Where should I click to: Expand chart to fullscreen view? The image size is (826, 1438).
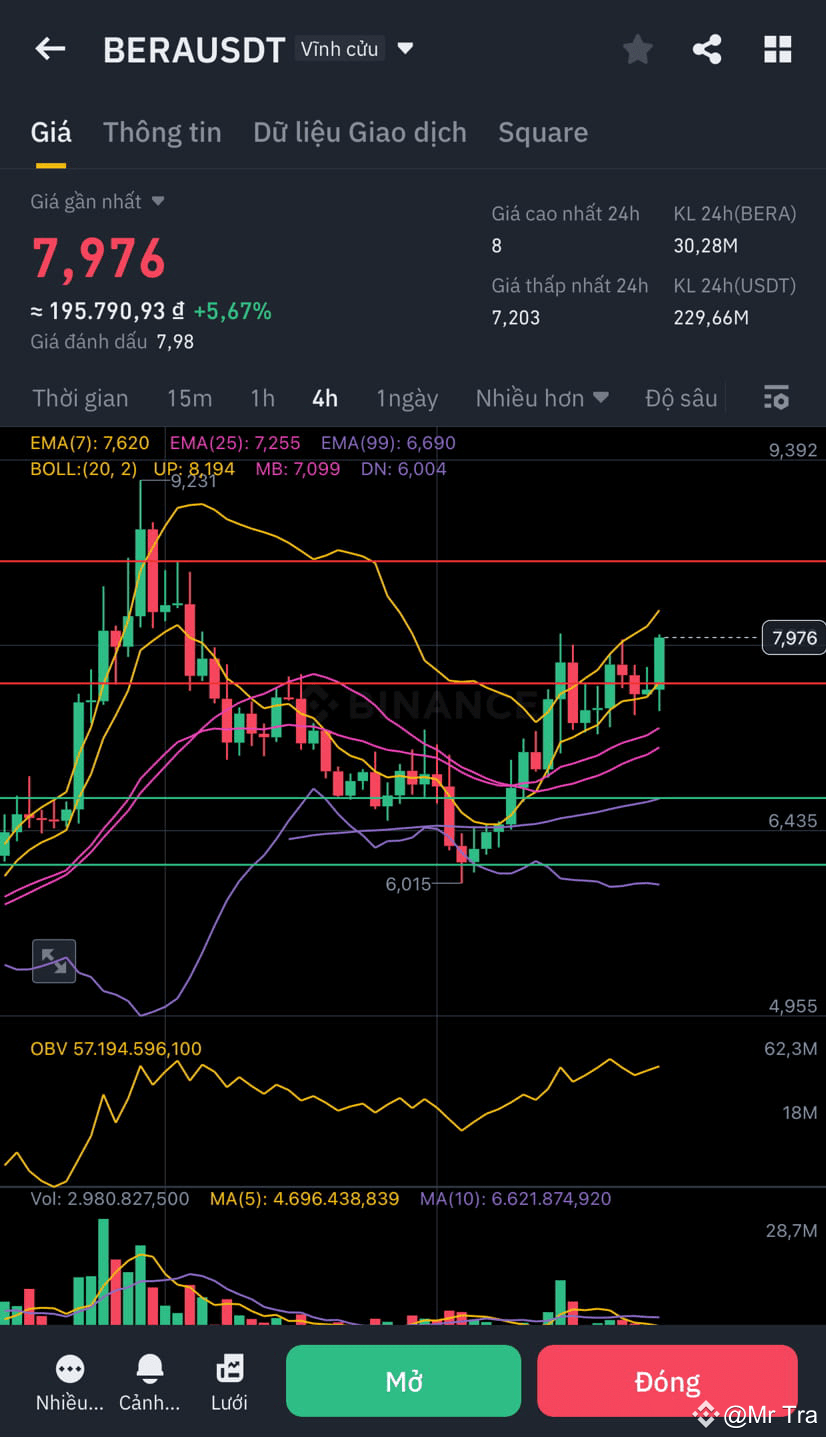coord(53,961)
